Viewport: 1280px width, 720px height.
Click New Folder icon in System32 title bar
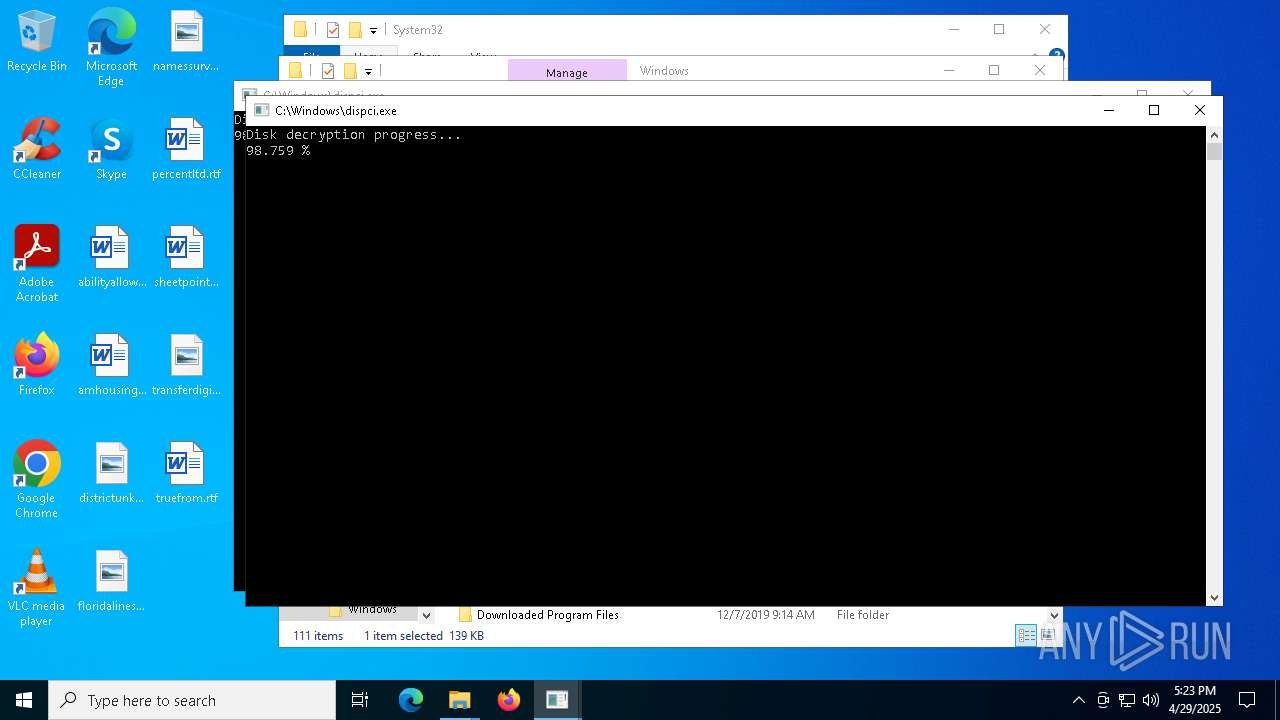click(354, 30)
